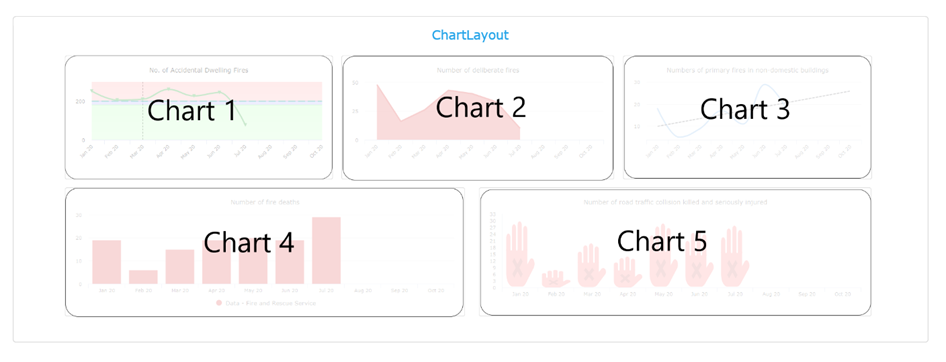Click the Mar 20 hand icon in Chart 5

click(591, 265)
